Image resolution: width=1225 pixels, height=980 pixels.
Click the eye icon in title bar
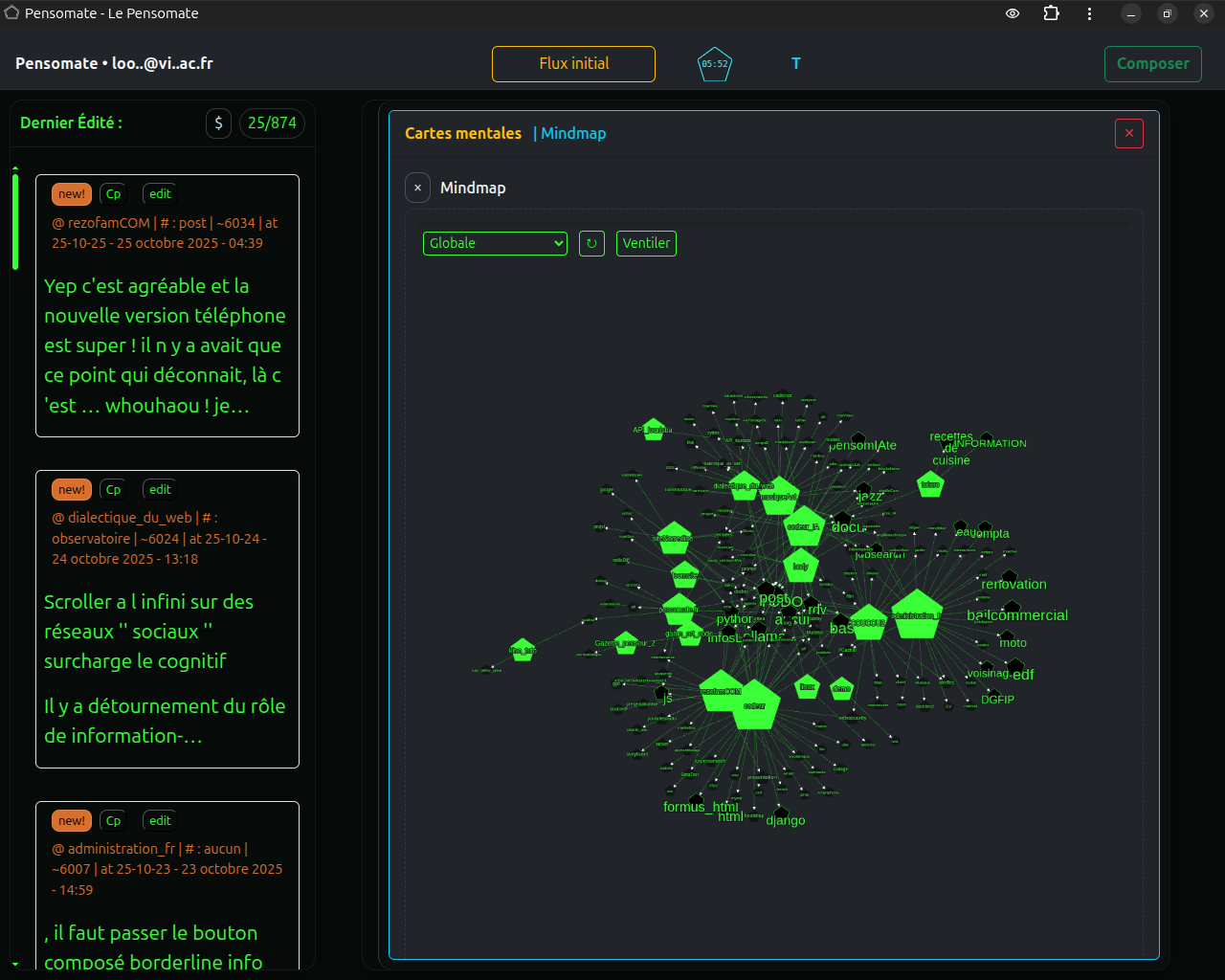(x=1013, y=13)
